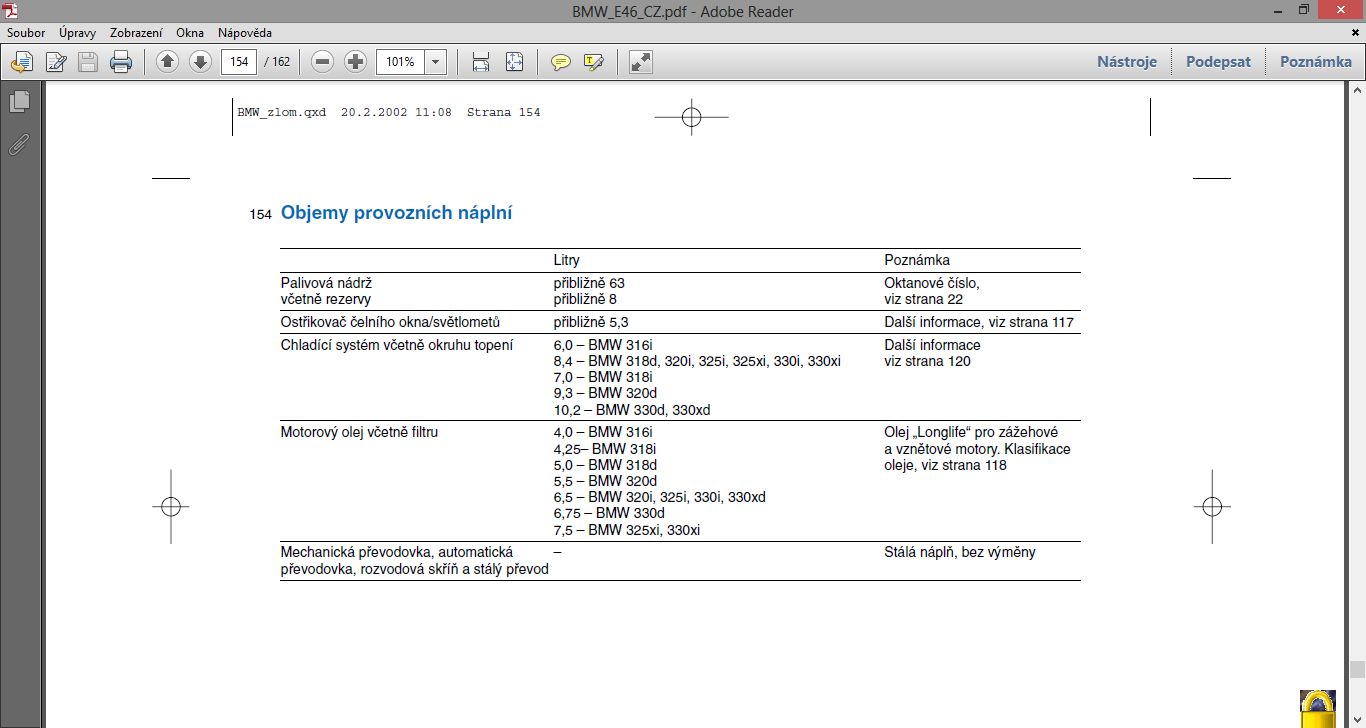The height and width of the screenshot is (728, 1366).
Task: Click the value 'přibližně 63'
Action: (x=589, y=283)
